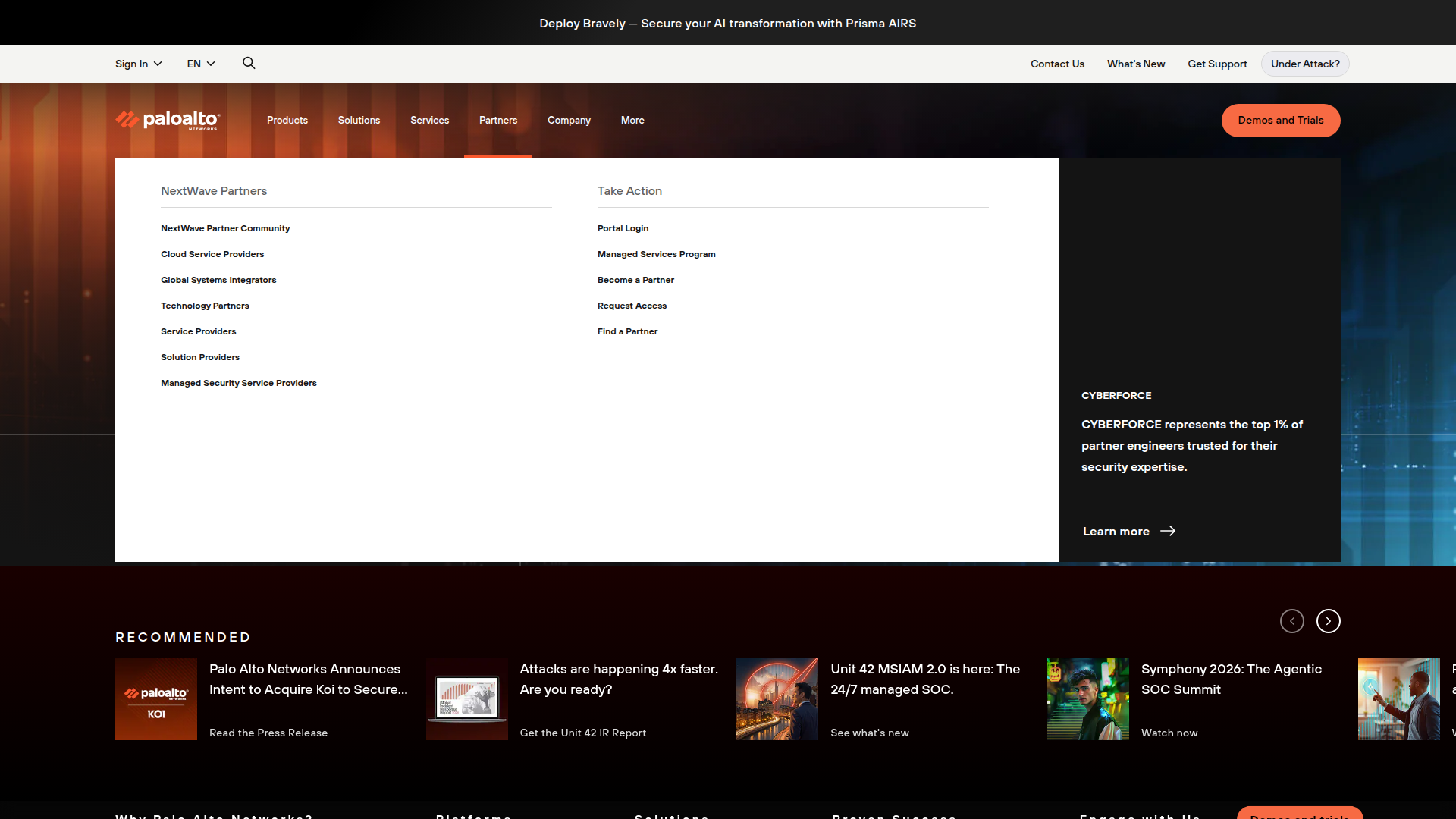Open Managed Services Program link
The height and width of the screenshot is (819, 1456).
tap(657, 254)
